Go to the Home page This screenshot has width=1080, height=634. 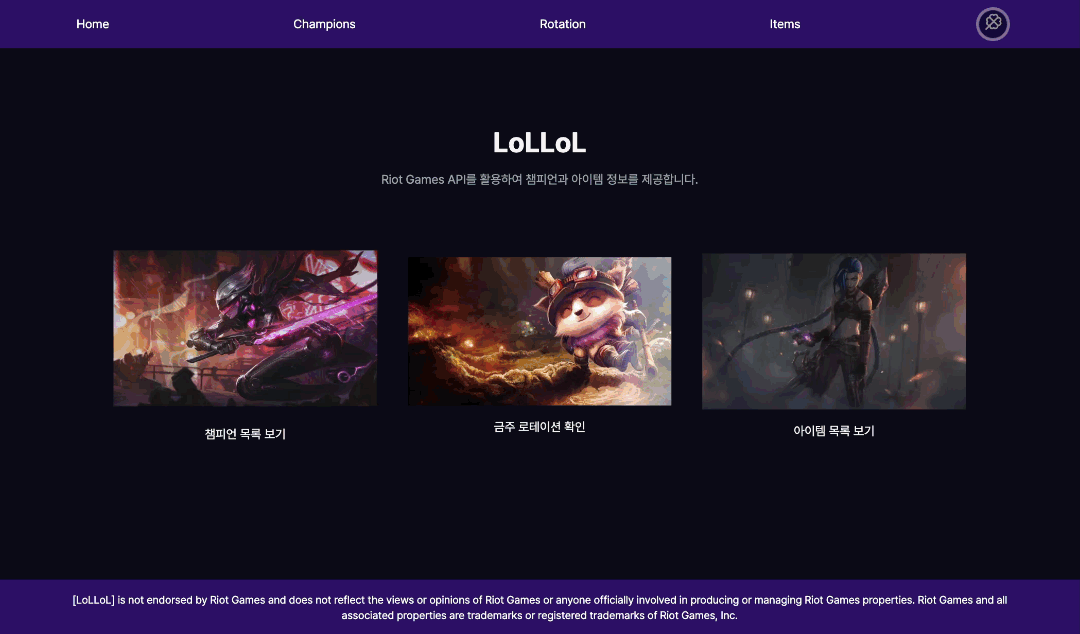[x=92, y=24]
